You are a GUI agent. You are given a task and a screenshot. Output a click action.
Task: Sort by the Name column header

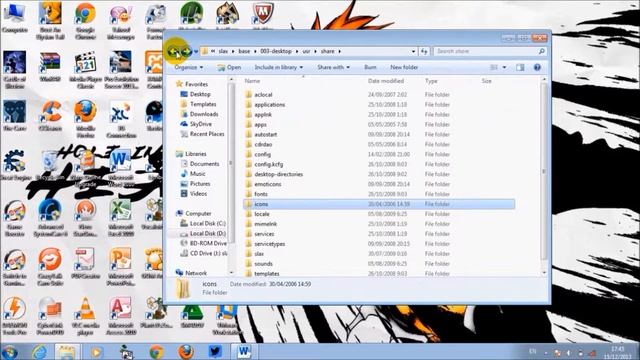[x=252, y=81]
